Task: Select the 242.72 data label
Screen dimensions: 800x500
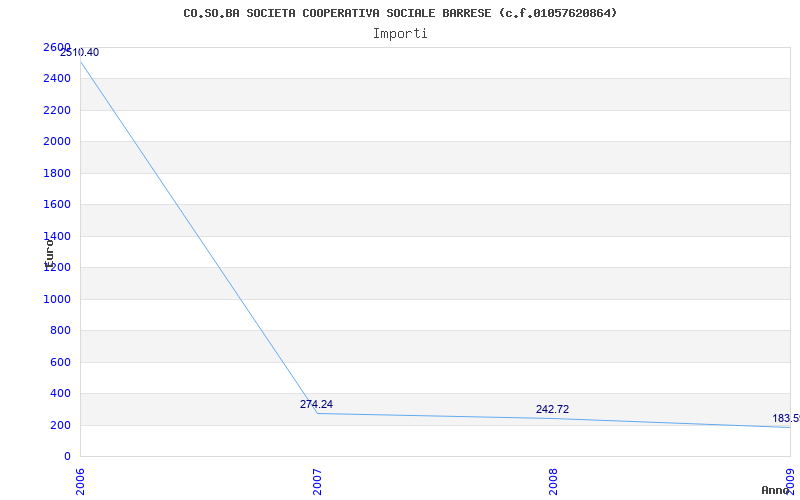Action: pos(552,409)
